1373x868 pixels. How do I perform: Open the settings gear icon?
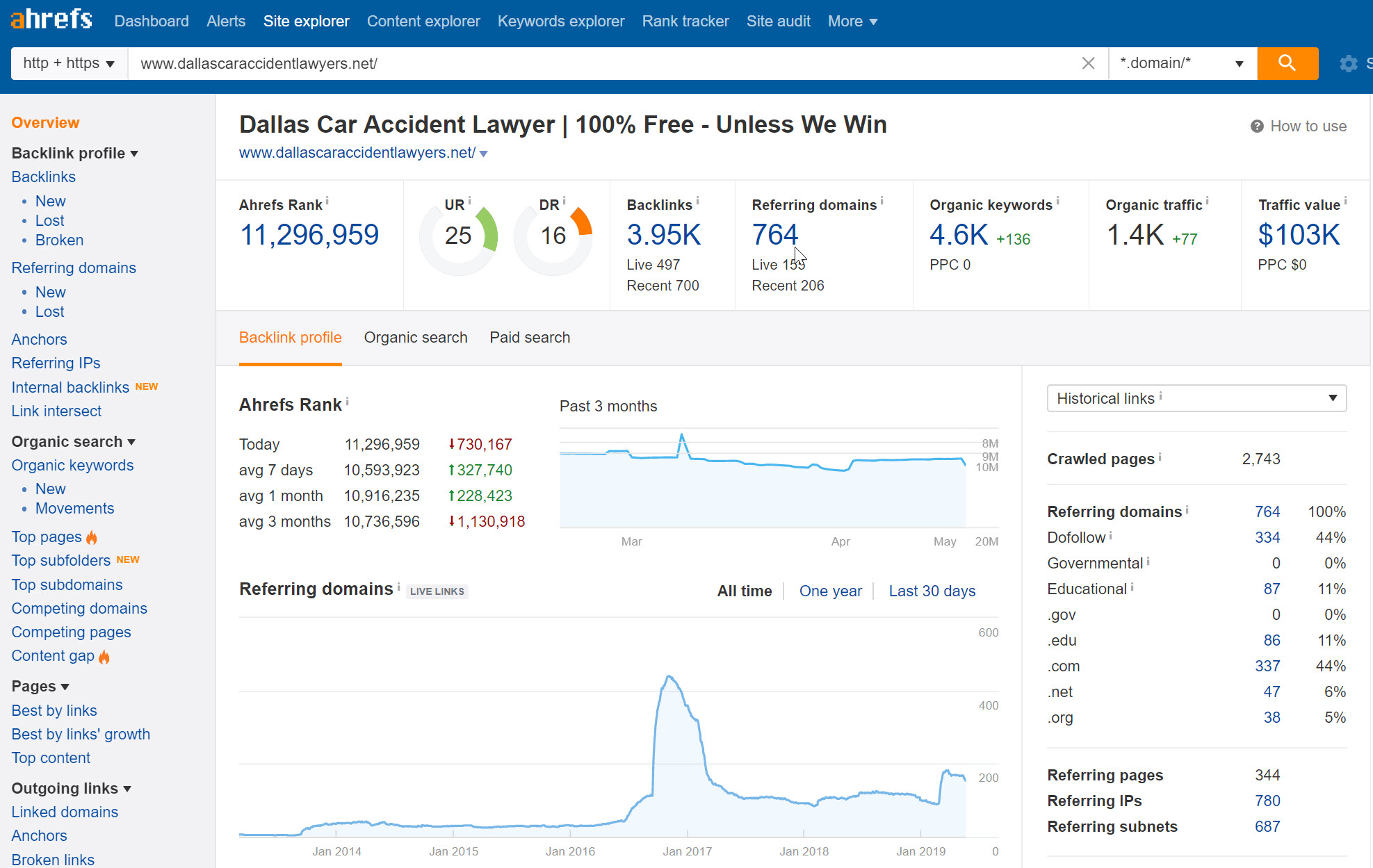tap(1348, 64)
